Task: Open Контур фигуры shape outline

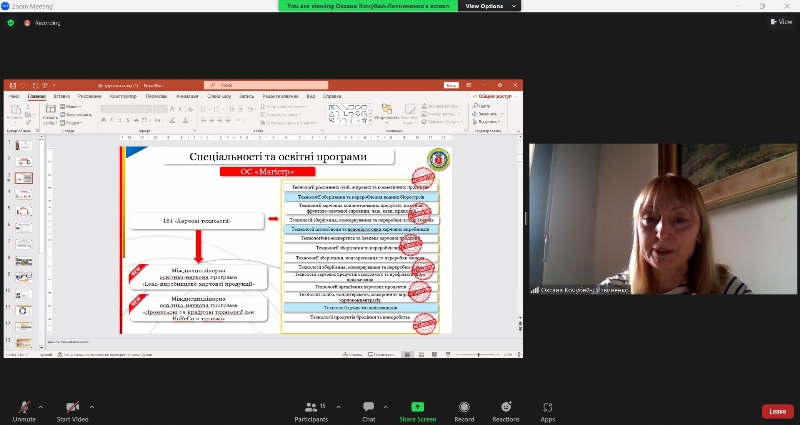Action: tap(440, 114)
